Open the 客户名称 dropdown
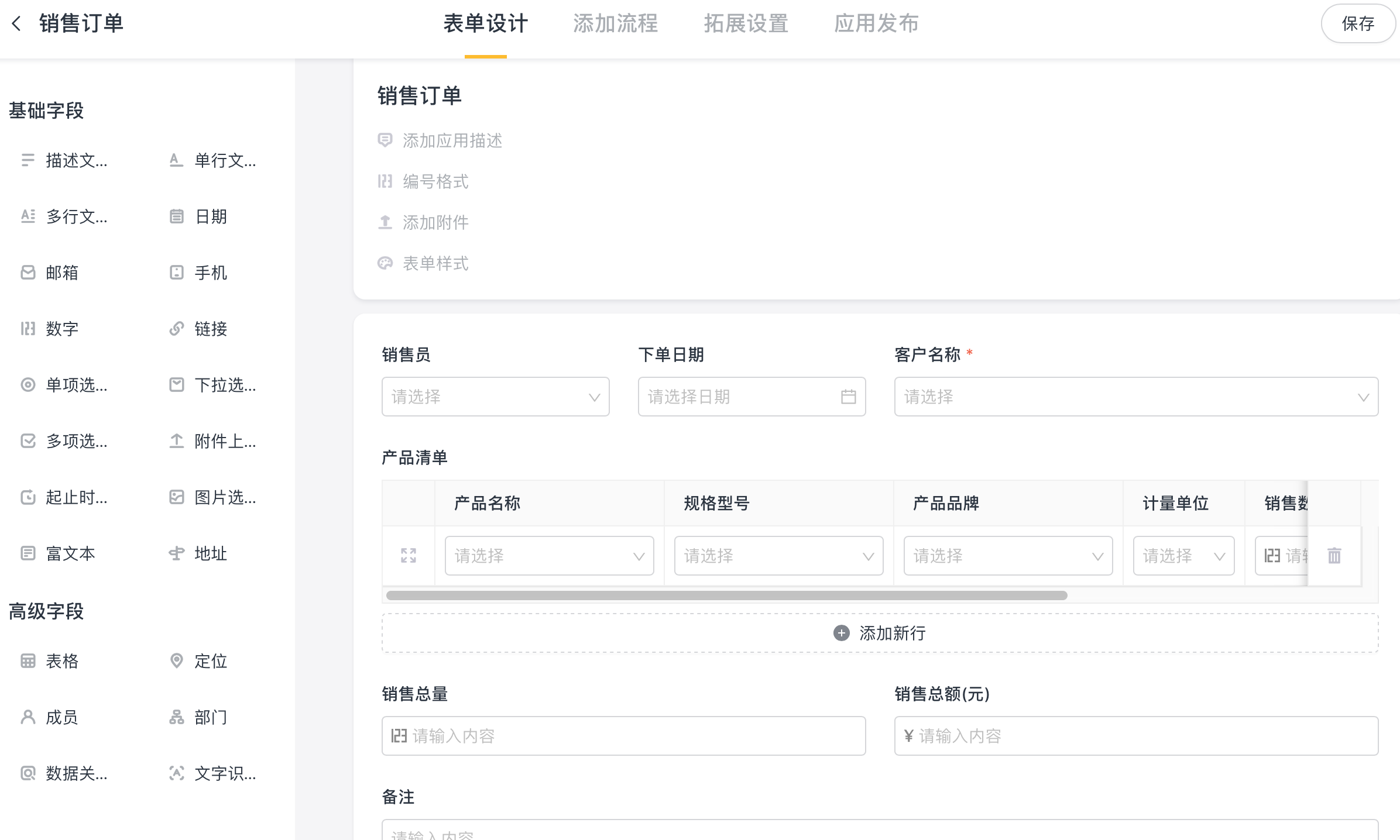This screenshot has height=840, width=1400. click(1135, 397)
